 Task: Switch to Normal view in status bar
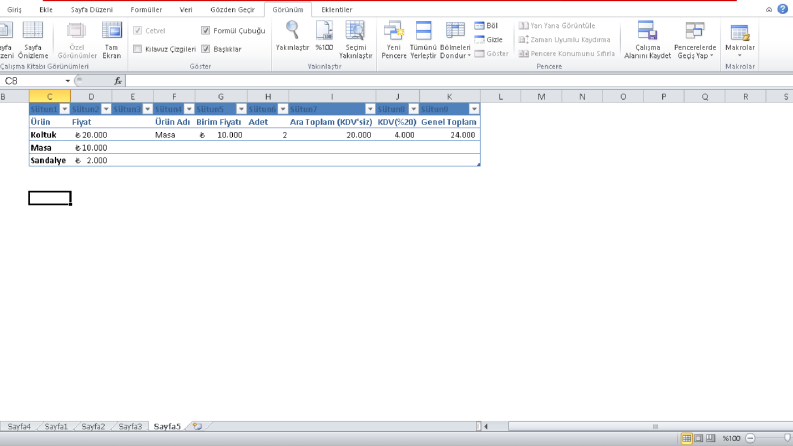686,438
